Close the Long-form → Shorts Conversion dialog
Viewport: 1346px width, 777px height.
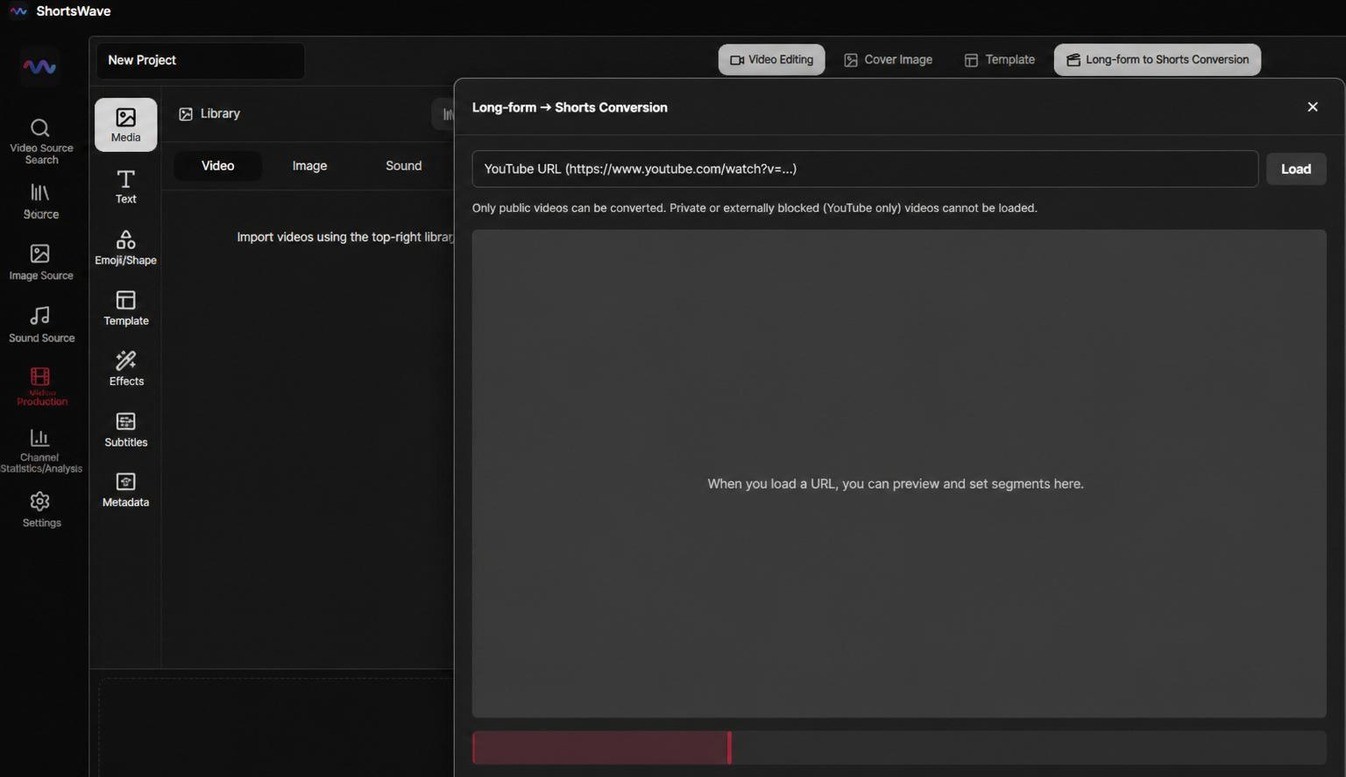point(1313,107)
